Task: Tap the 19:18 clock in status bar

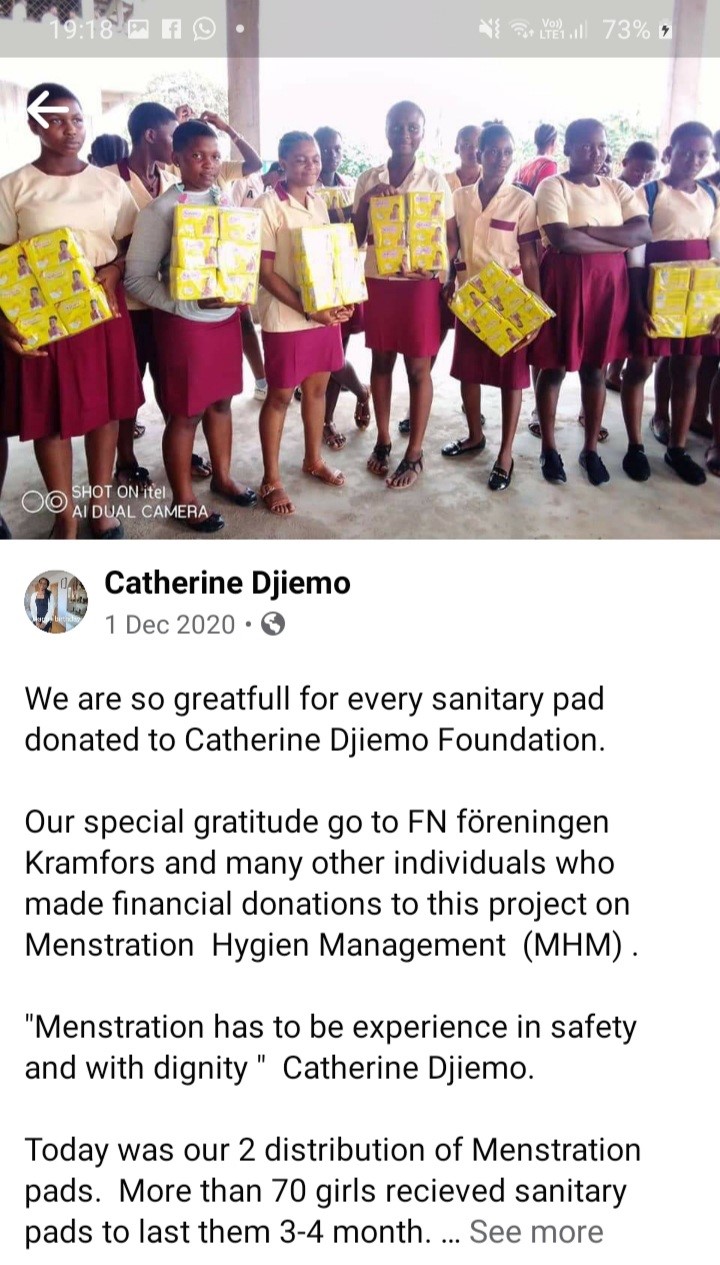Action: pos(81,30)
